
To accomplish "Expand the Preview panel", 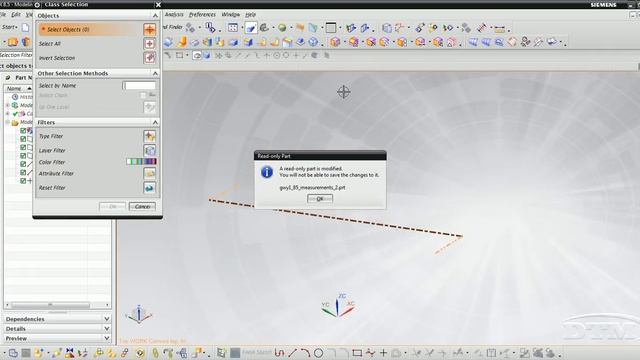I will click(107, 338).
